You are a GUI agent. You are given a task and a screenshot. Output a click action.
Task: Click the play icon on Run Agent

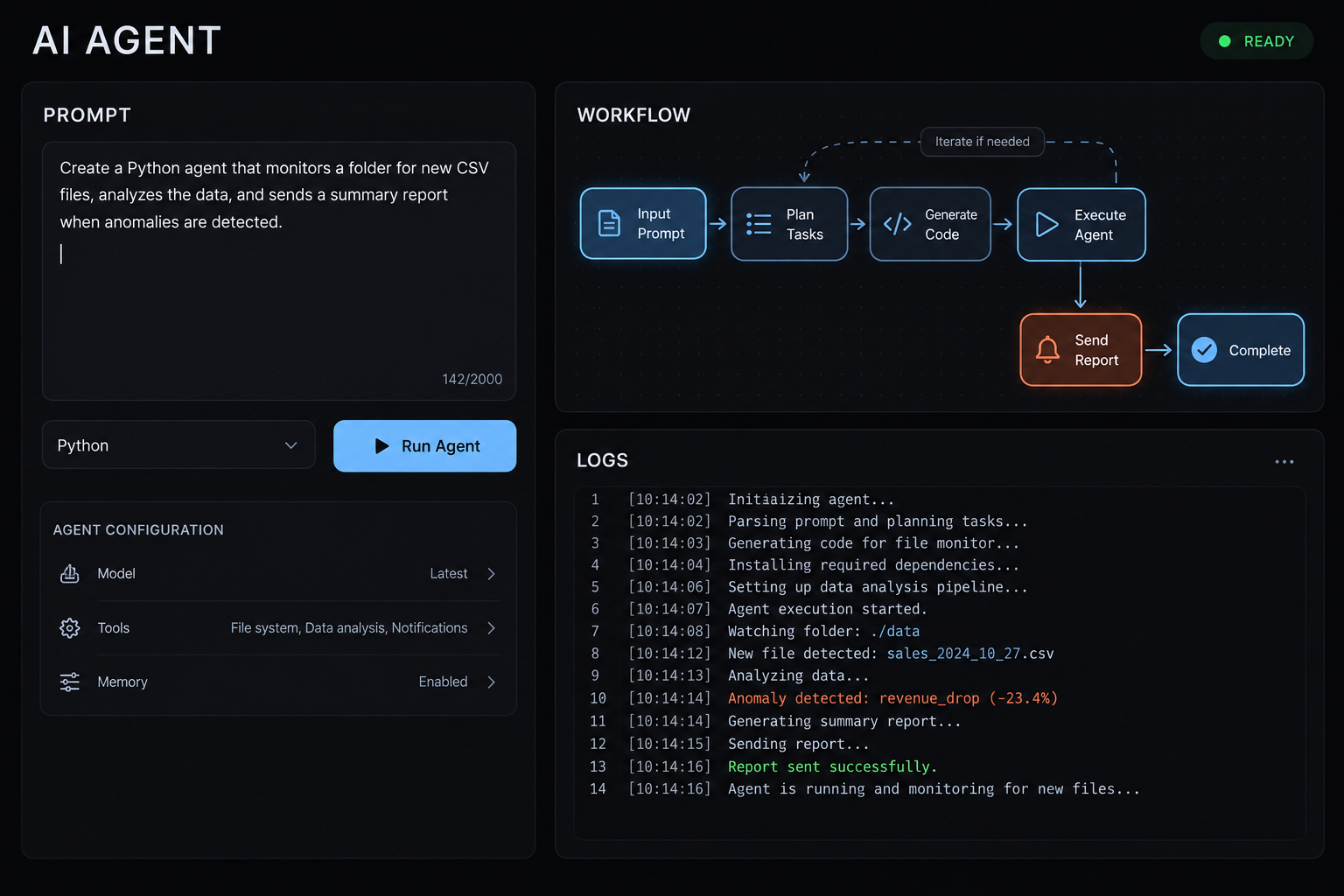tap(381, 446)
